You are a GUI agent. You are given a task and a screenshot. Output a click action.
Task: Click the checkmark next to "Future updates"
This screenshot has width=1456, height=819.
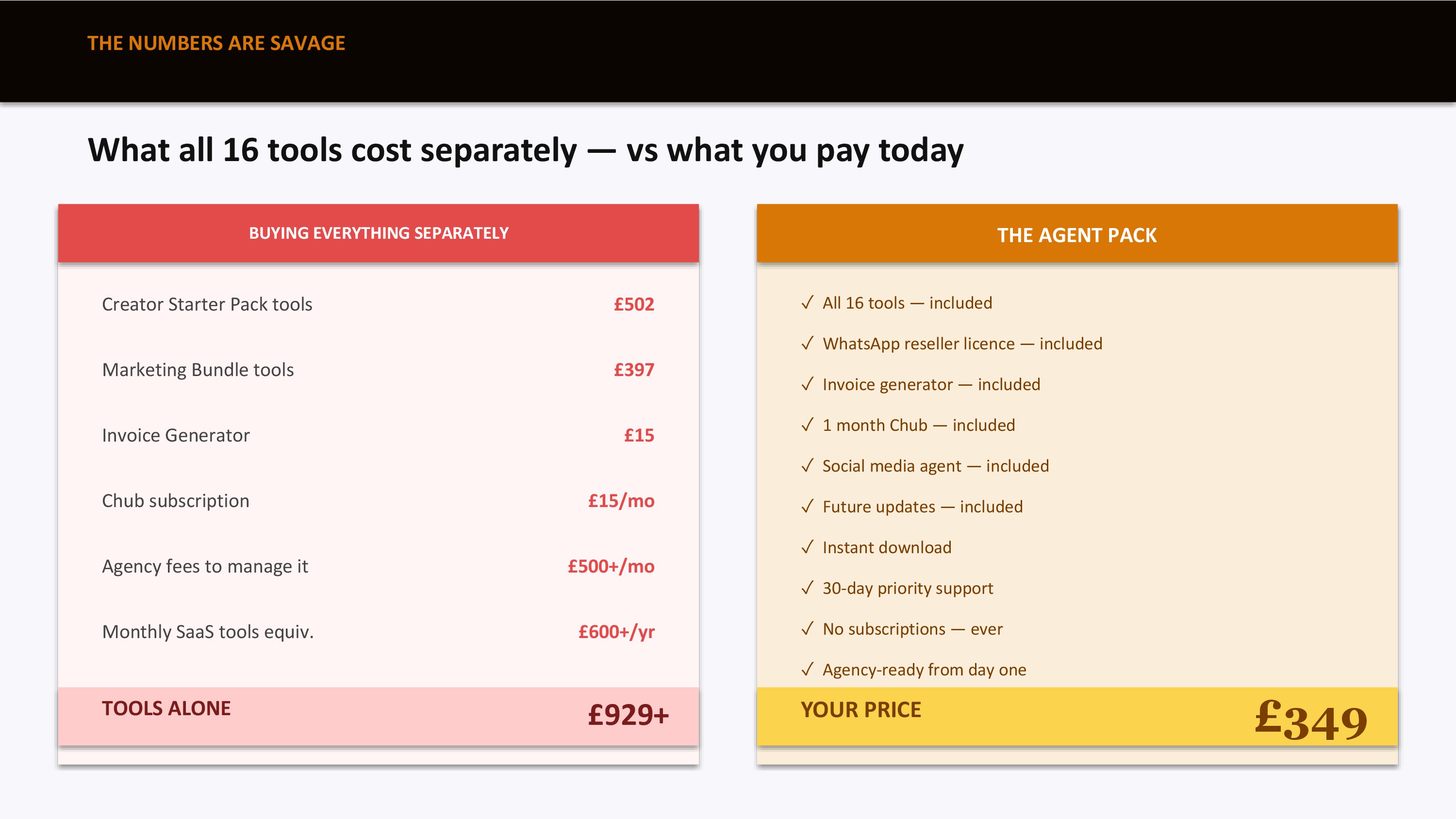click(x=807, y=507)
